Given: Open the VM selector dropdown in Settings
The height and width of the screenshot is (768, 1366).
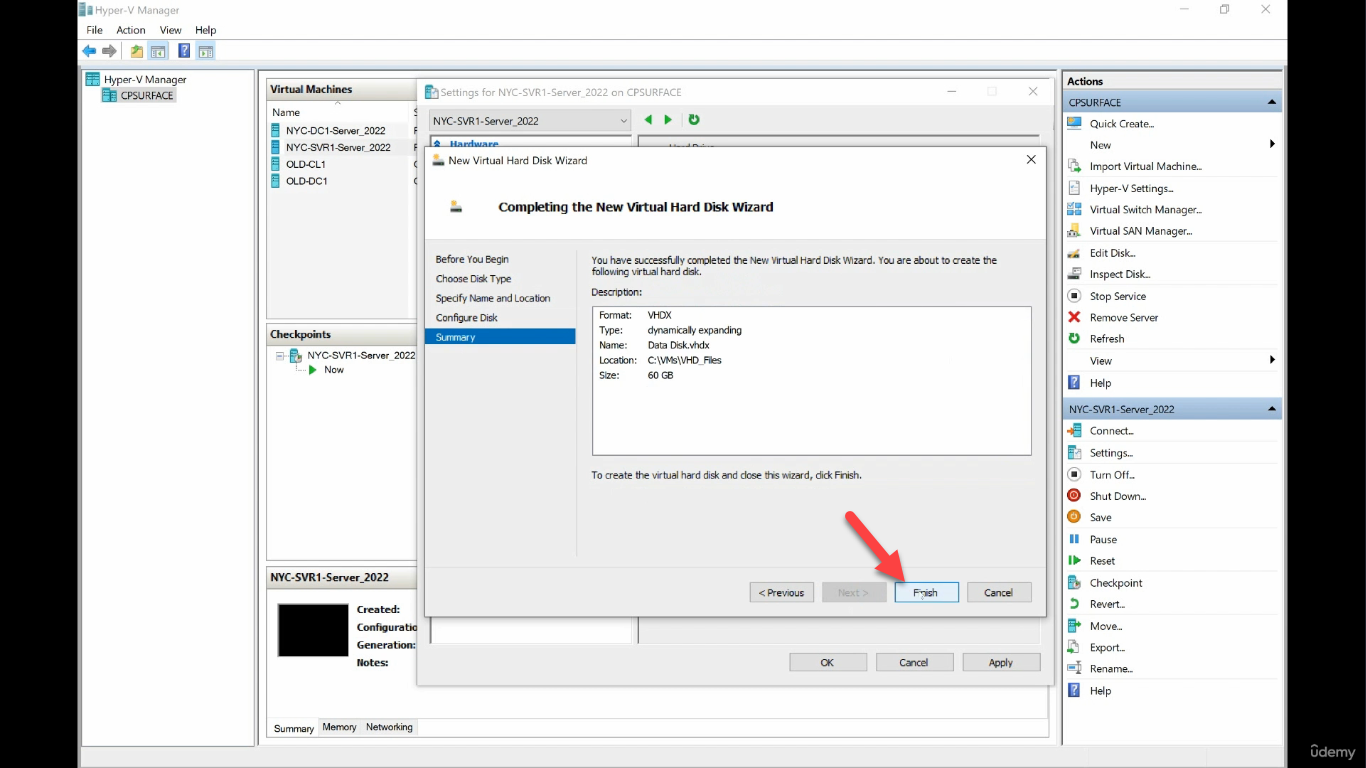Looking at the screenshot, I should 530,120.
